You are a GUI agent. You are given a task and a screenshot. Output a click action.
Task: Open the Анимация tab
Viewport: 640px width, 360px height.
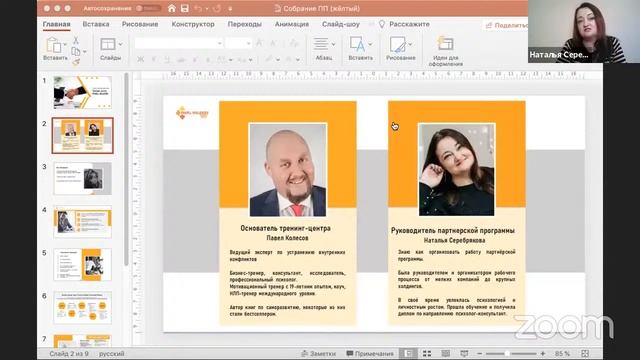(292, 24)
